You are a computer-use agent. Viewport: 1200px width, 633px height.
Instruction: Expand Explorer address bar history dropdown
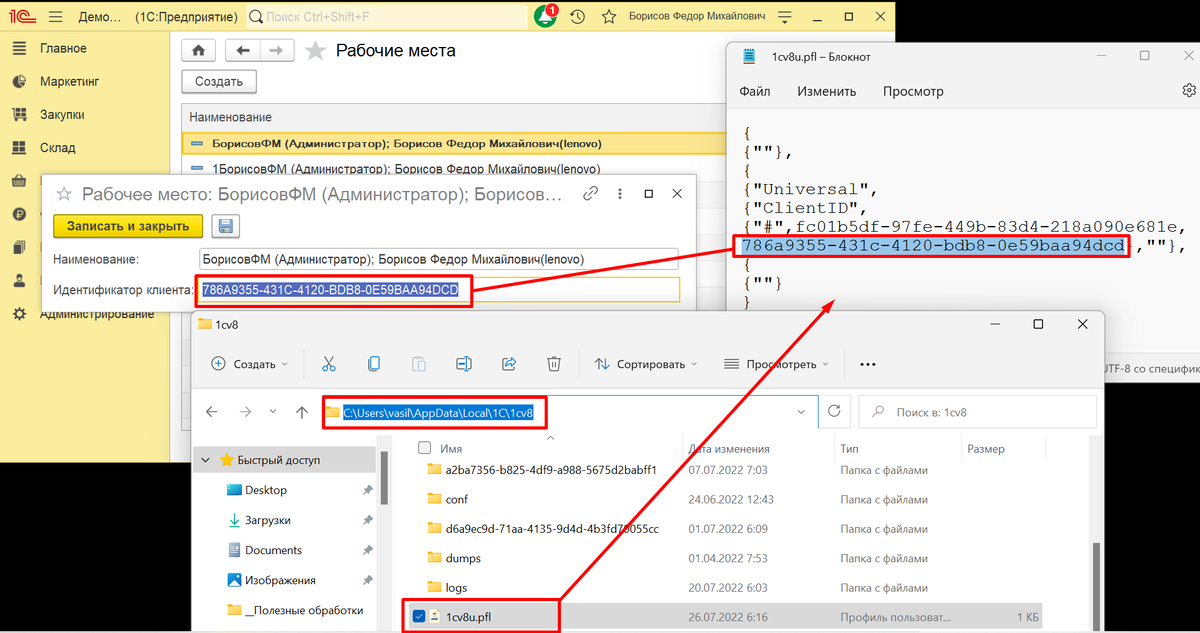(x=801, y=412)
